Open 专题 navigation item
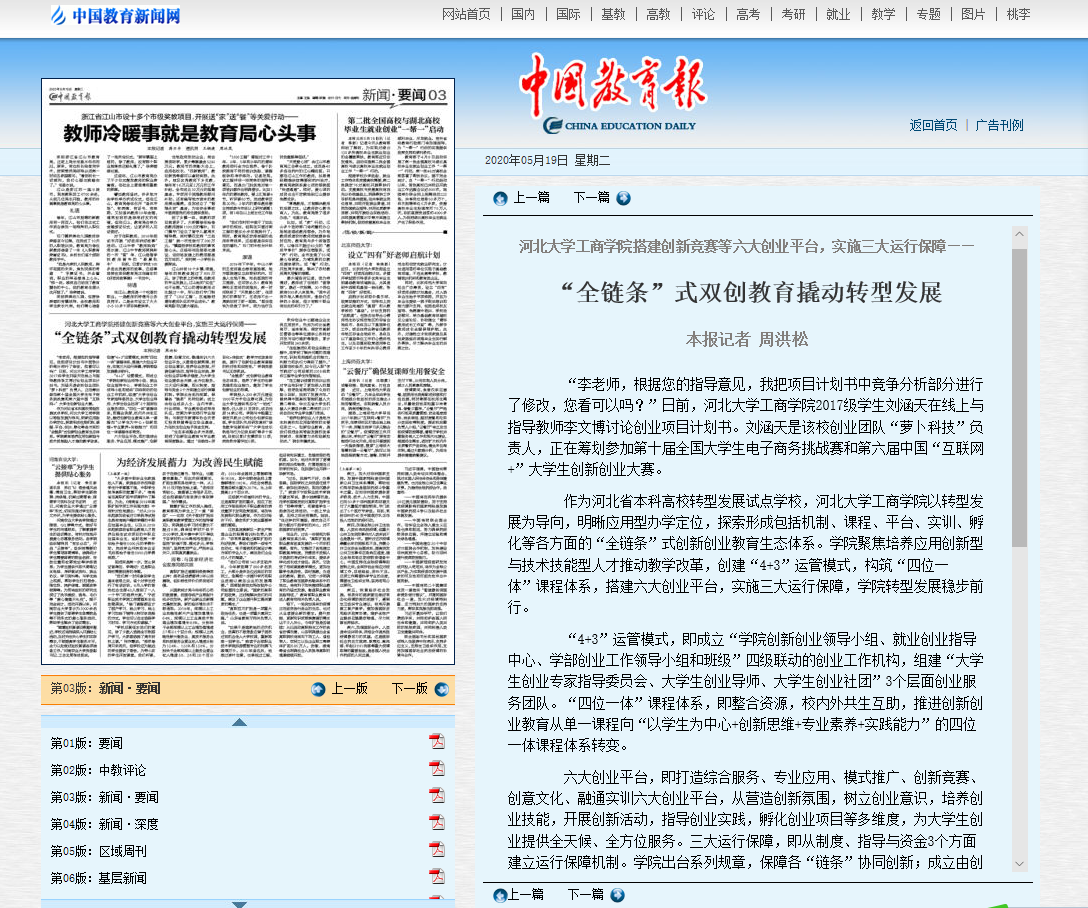The height and width of the screenshot is (908, 1088). point(928,15)
